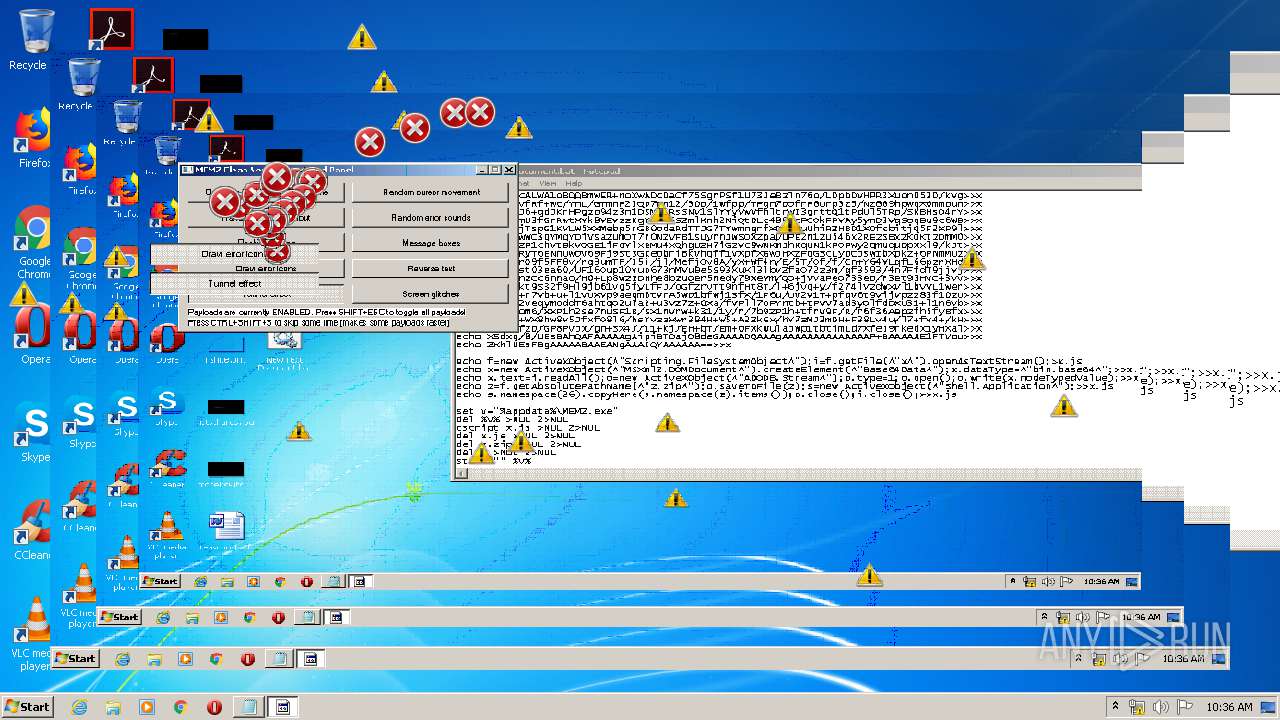This screenshot has width=1280, height=720.
Task: Open the outermost Google Chrome desktop shortcut
Action: pyautogui.click(x=34, y=242)
